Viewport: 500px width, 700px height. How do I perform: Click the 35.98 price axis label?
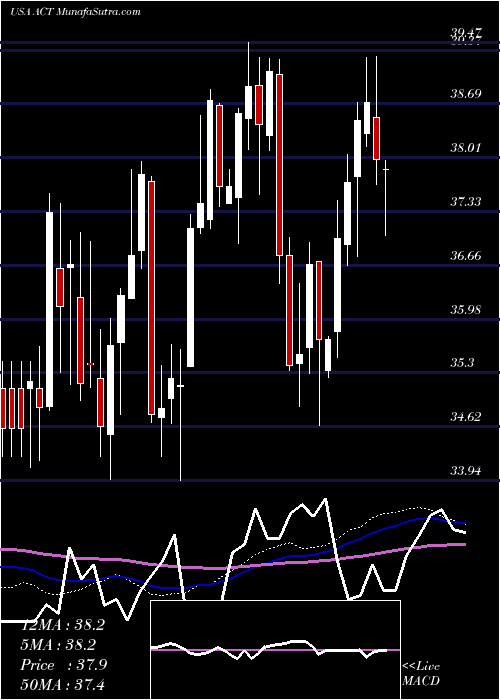(466, 309)
